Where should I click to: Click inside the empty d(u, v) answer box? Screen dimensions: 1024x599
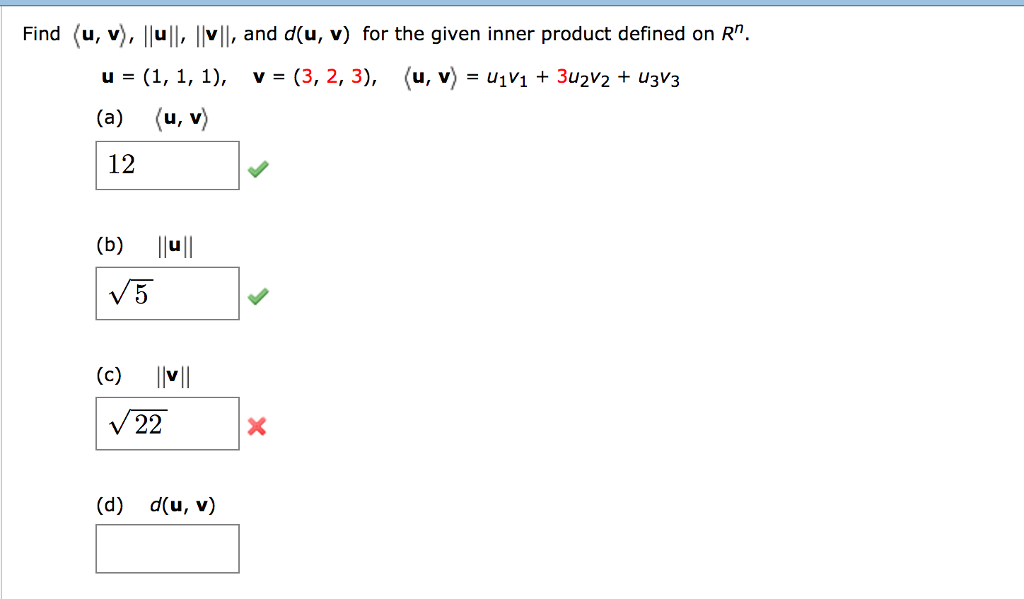pyautogui.click(x=167, y=548)
